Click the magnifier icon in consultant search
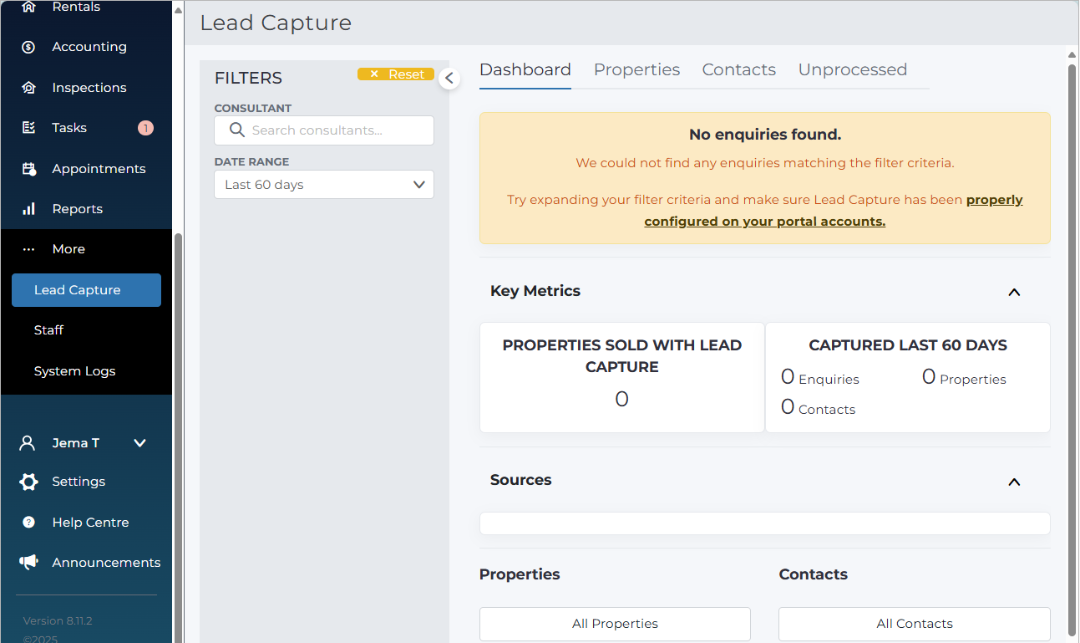Image resolution: width=1080 pixels, height=643 pixels. 237,130
